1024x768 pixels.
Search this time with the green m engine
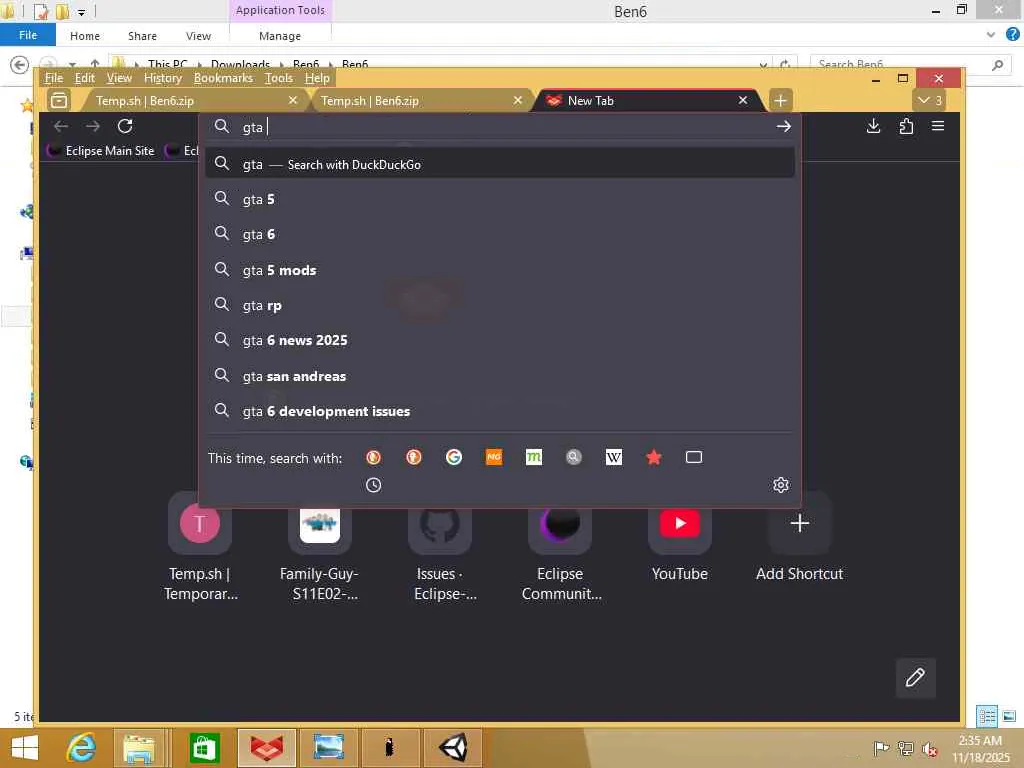pos(534,457)
